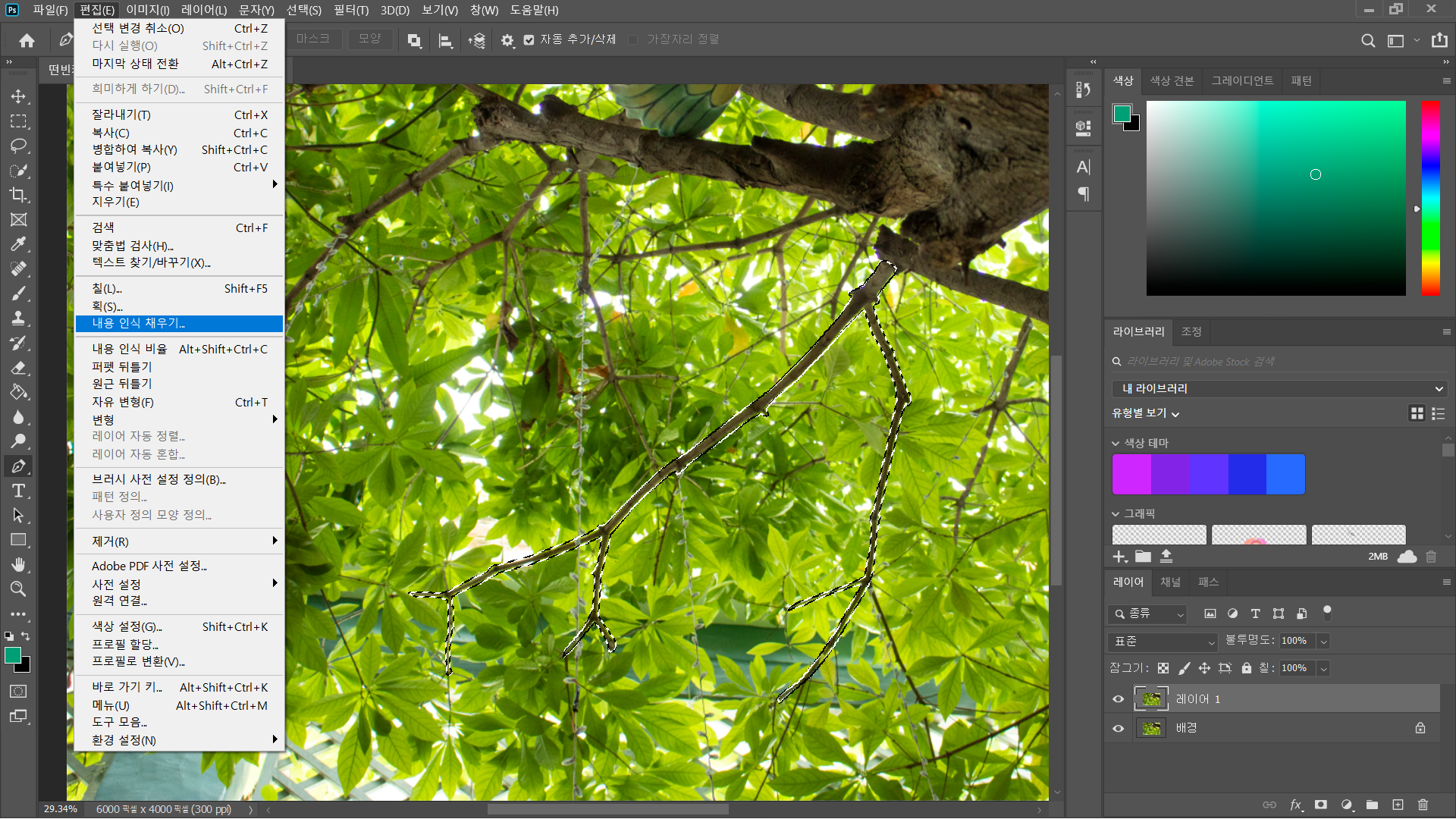Click delete layer trash icon
The image size is (1456, 819).
(1423, 805)
